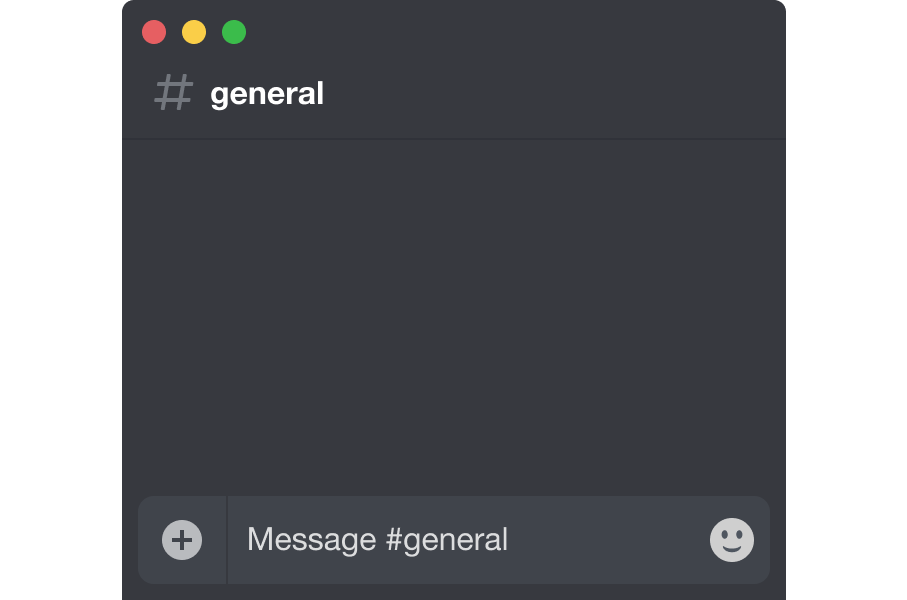Close the window with the red button
907x600 pixels.
[154, 32]
